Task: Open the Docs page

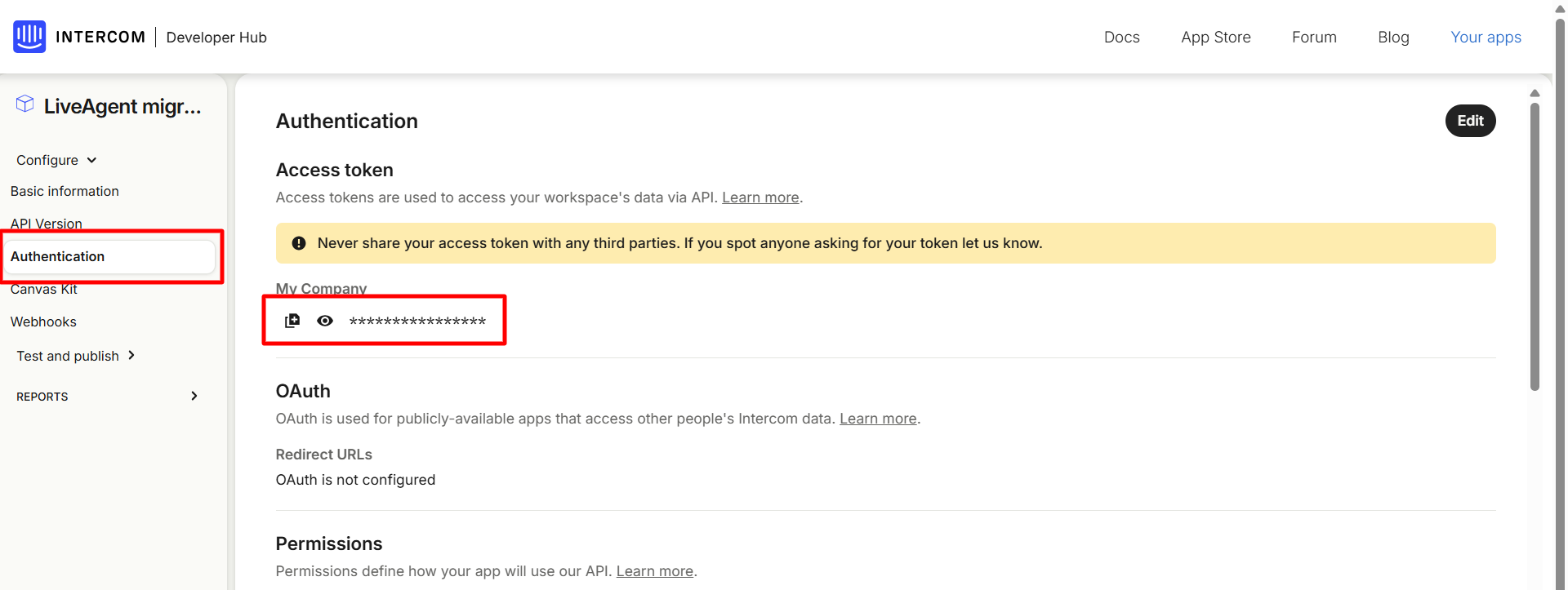Action: click(x=1121, y=38)
